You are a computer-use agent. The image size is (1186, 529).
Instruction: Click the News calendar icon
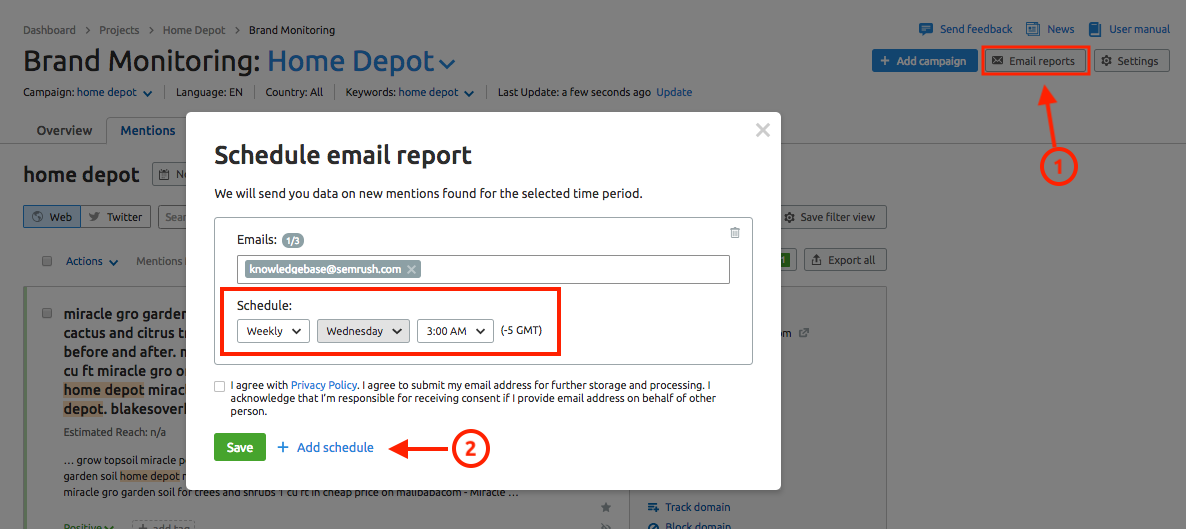pyautogui.click(x=1032, y=29)
